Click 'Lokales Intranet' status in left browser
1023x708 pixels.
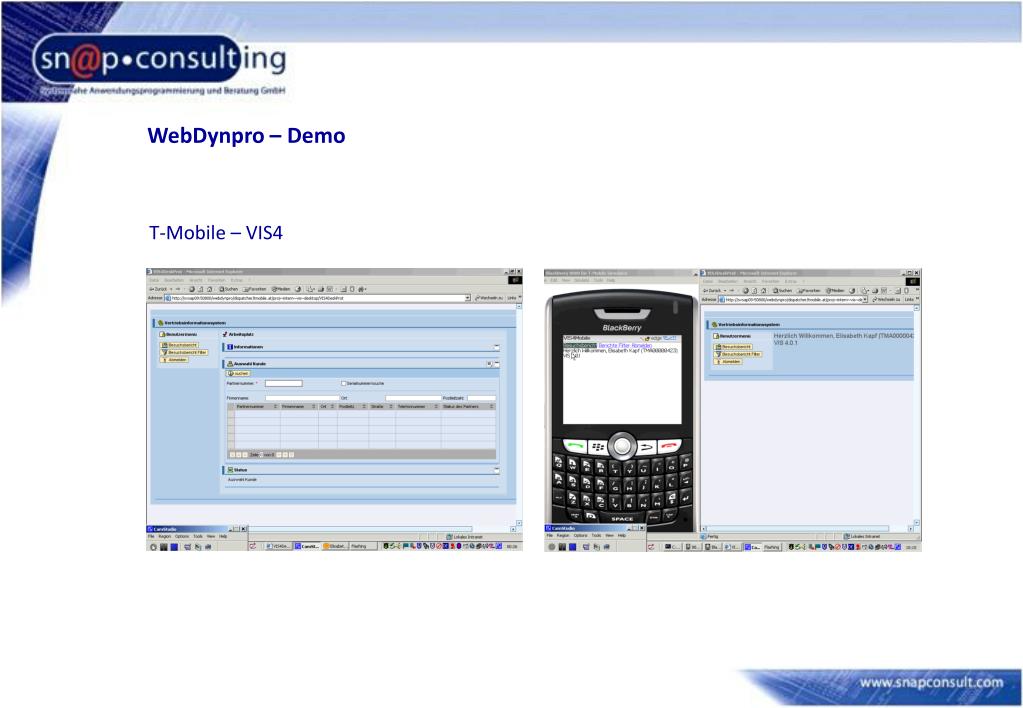click(465, 536)
